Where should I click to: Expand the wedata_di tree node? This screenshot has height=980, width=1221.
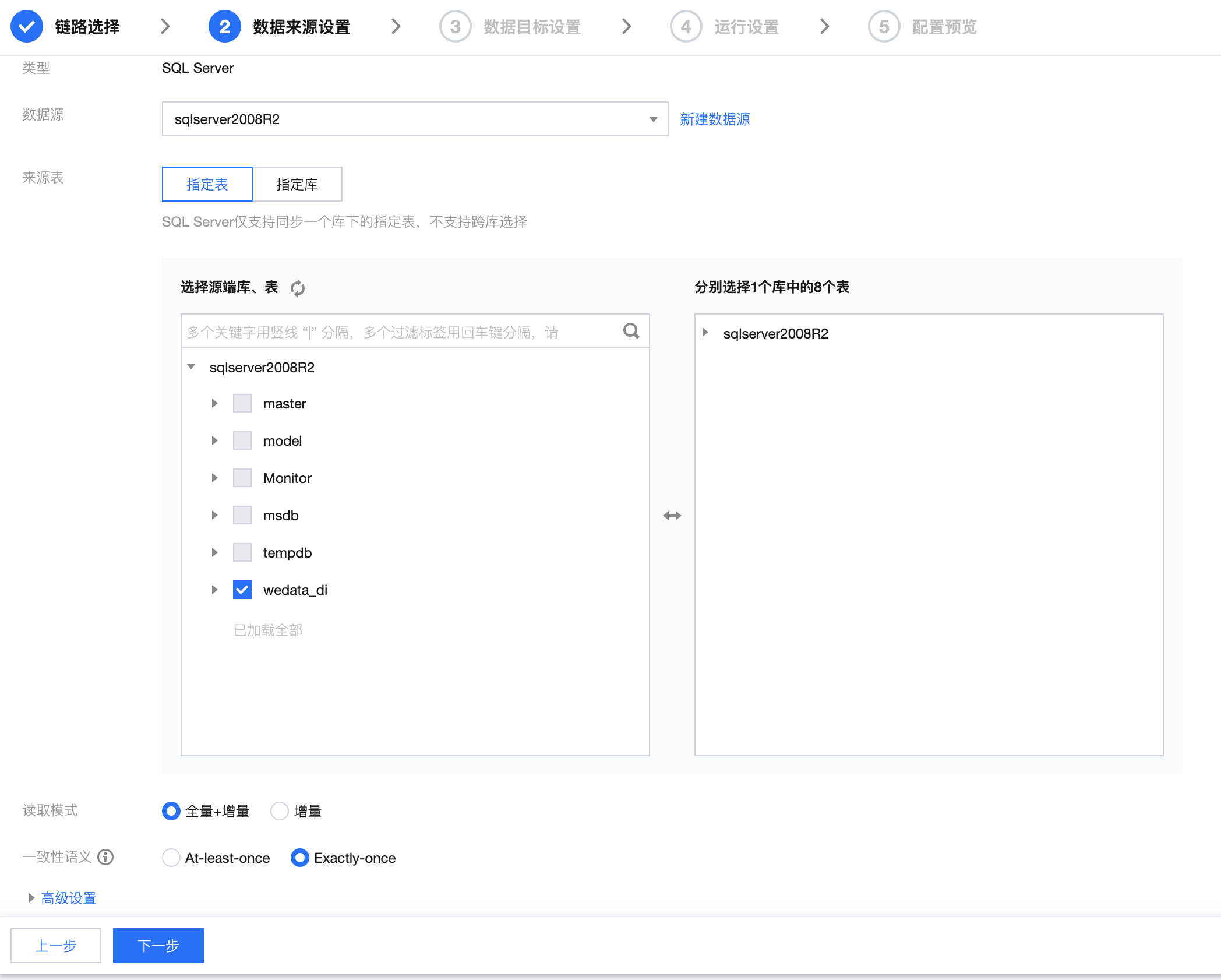click(214, 590)
